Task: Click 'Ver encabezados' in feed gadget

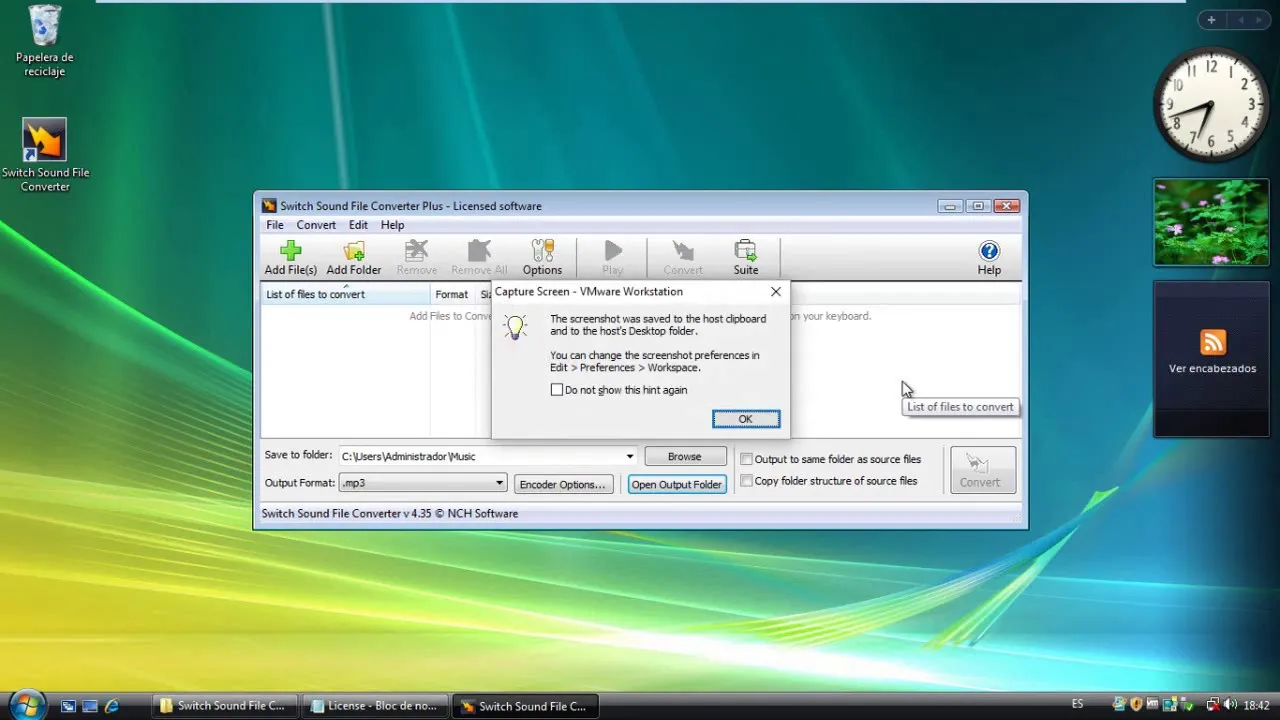Action: pyautogui.click(x=1212, y=368)
